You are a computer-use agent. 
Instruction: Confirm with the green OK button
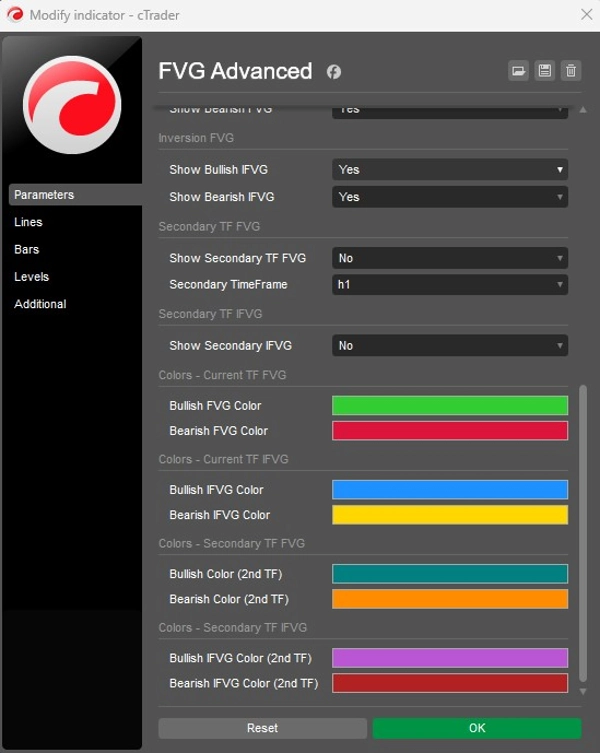coord(477,728)
